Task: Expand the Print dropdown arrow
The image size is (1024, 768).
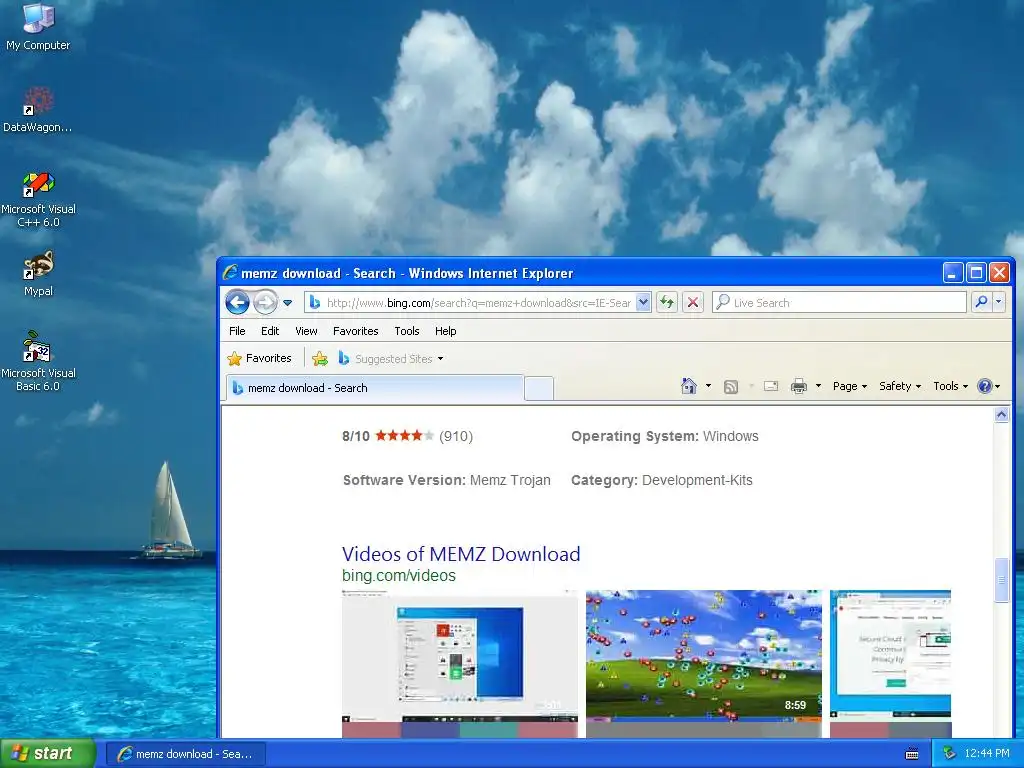Action: tap(818, 386)
